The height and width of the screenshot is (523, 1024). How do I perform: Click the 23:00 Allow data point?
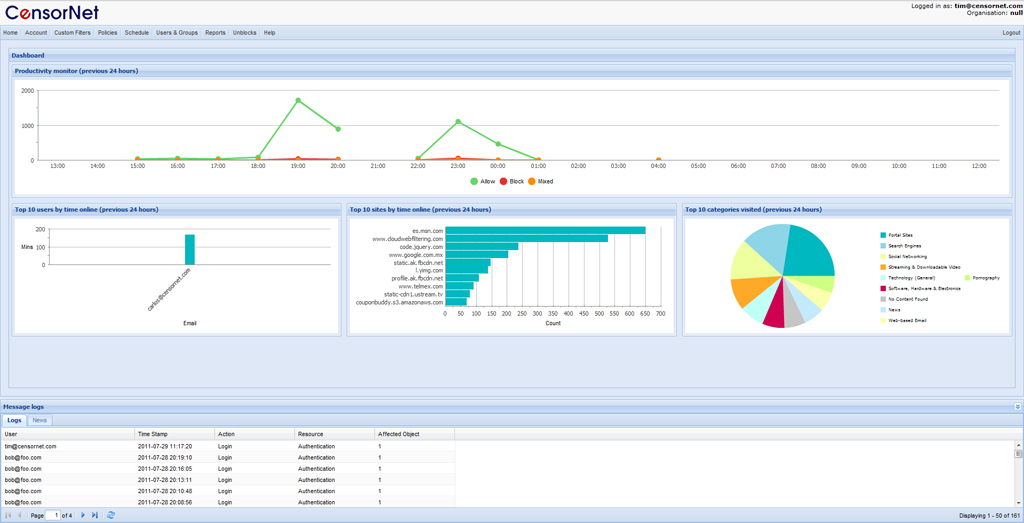[x=458, y=121]
